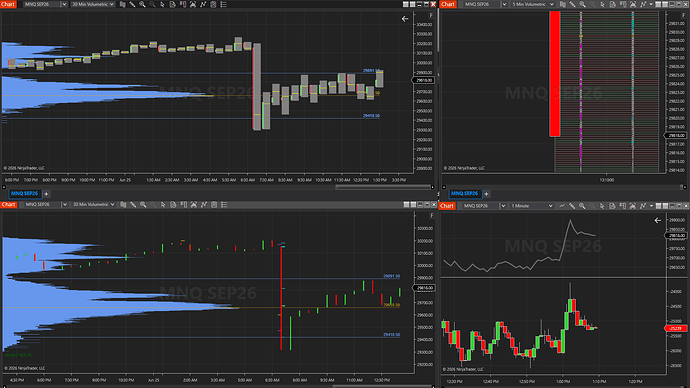The image size is (690, 388).
Task: Click the 'F' button at top-left chart price axis
Action: click(x=431, y=15)
